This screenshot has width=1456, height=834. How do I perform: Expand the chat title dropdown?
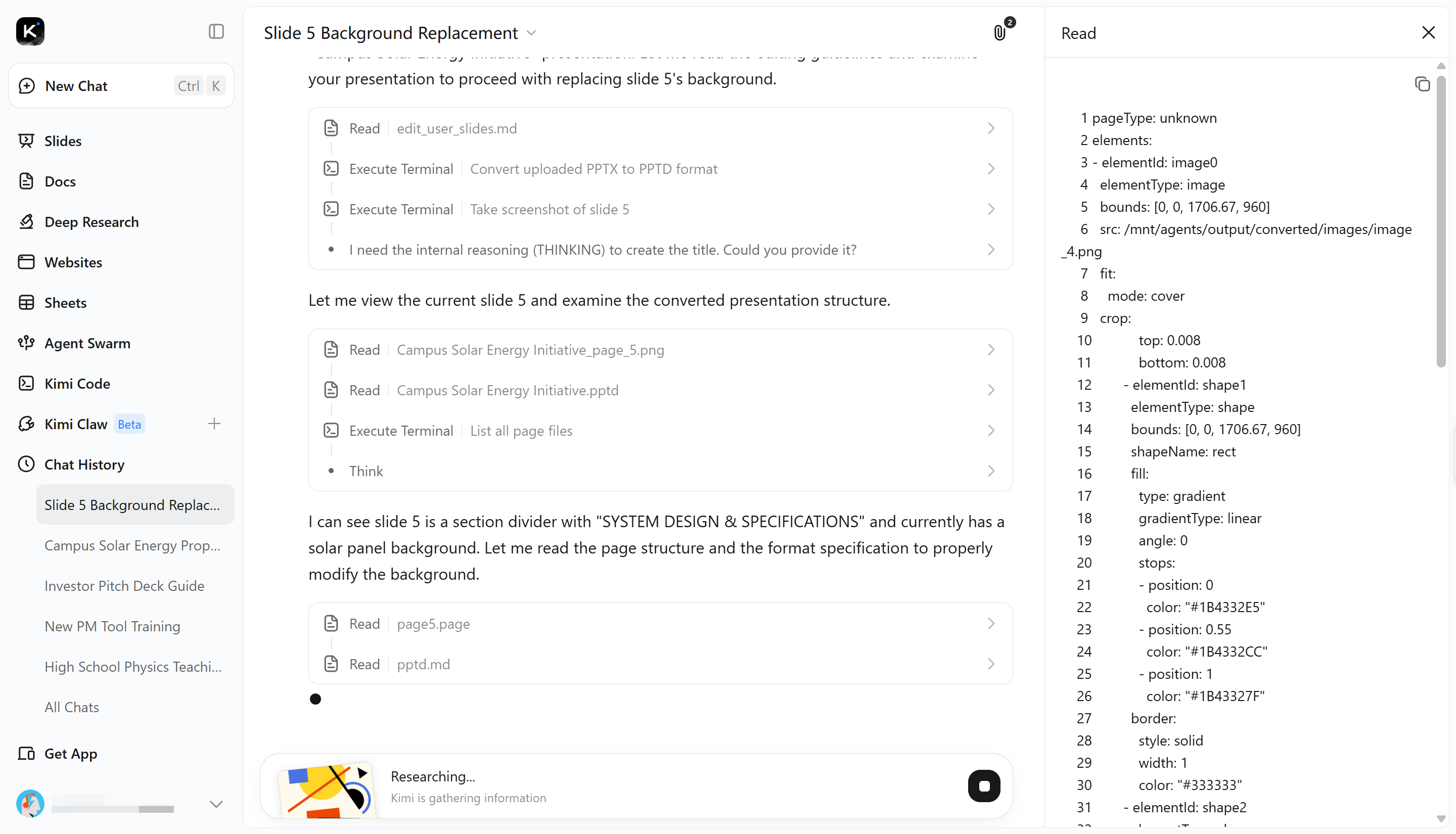(531, 33)
